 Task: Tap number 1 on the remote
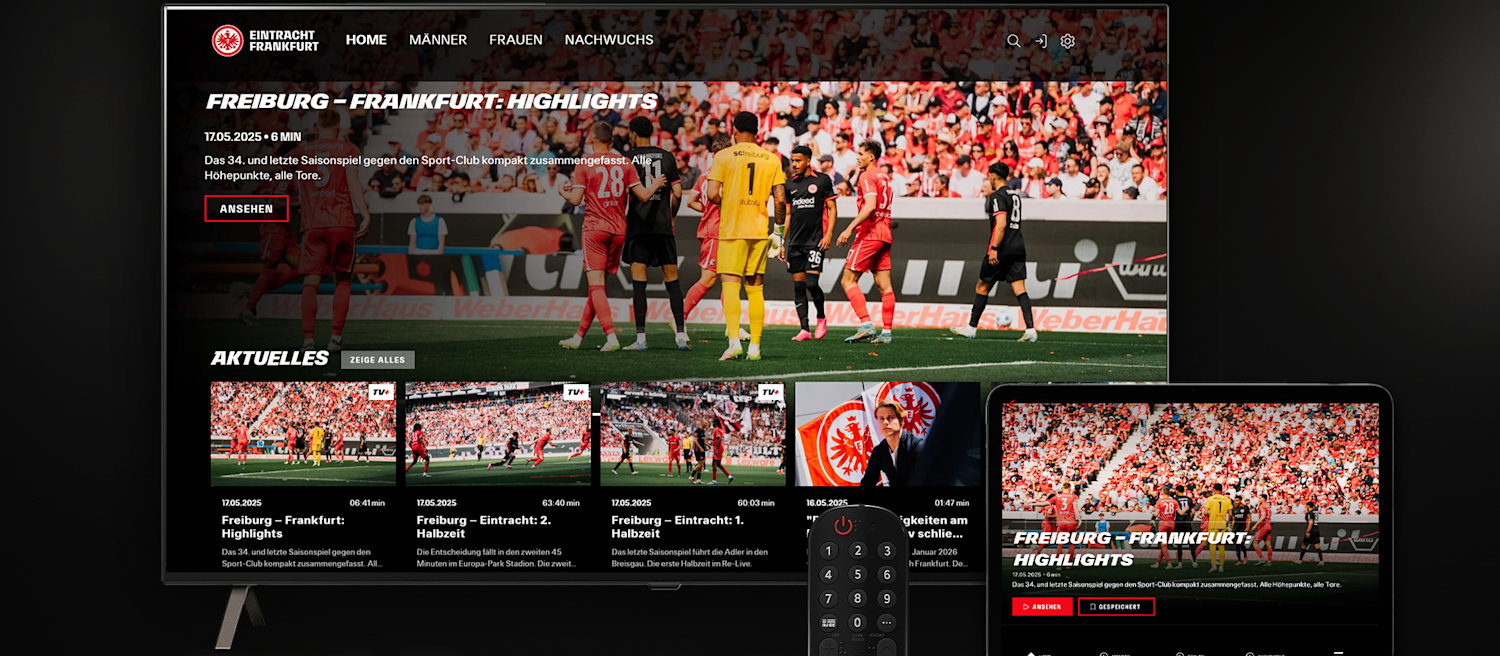click(828, 551)
